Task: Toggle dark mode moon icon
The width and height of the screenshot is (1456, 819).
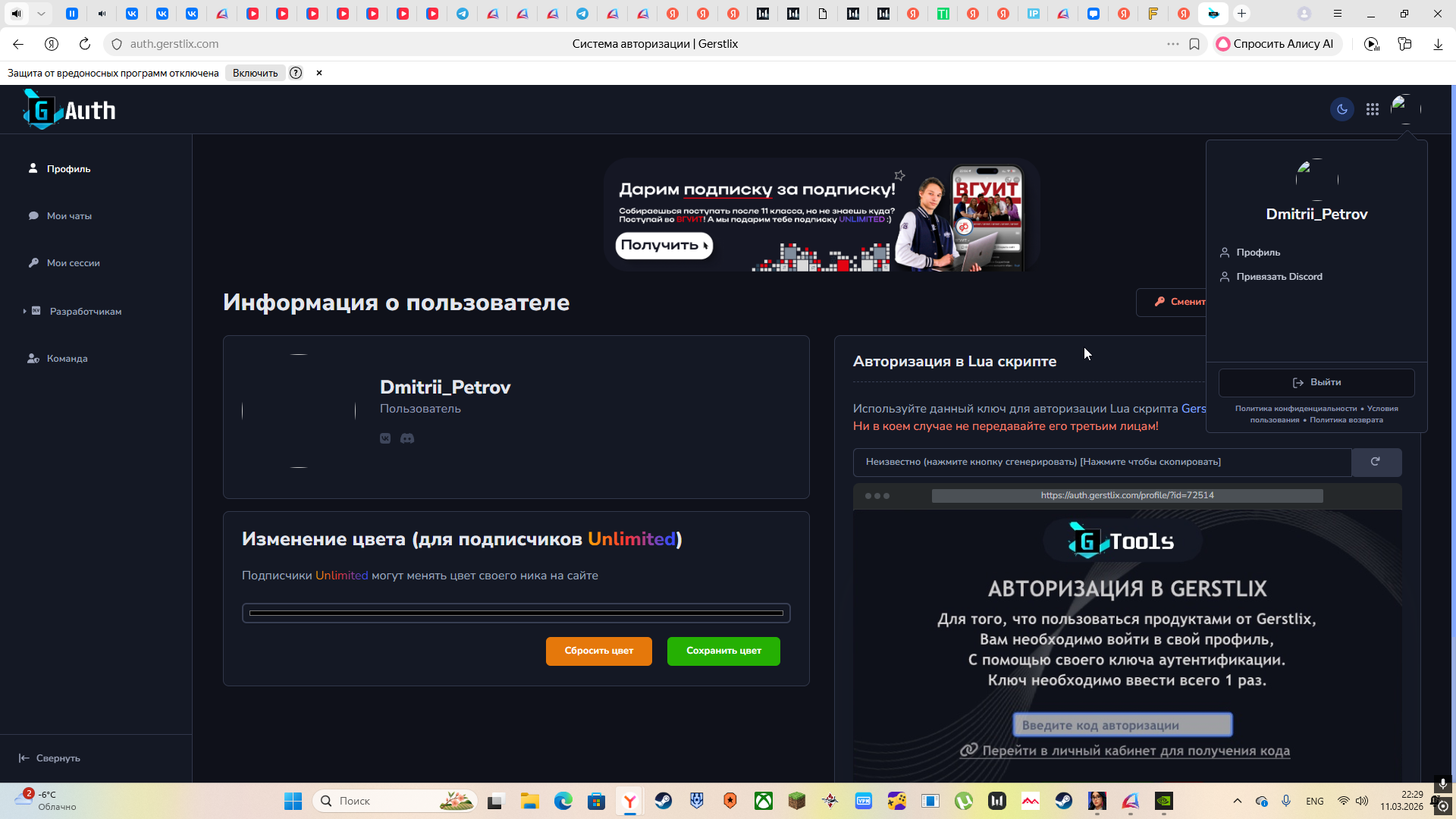Action: click(x=1341, y=109)
